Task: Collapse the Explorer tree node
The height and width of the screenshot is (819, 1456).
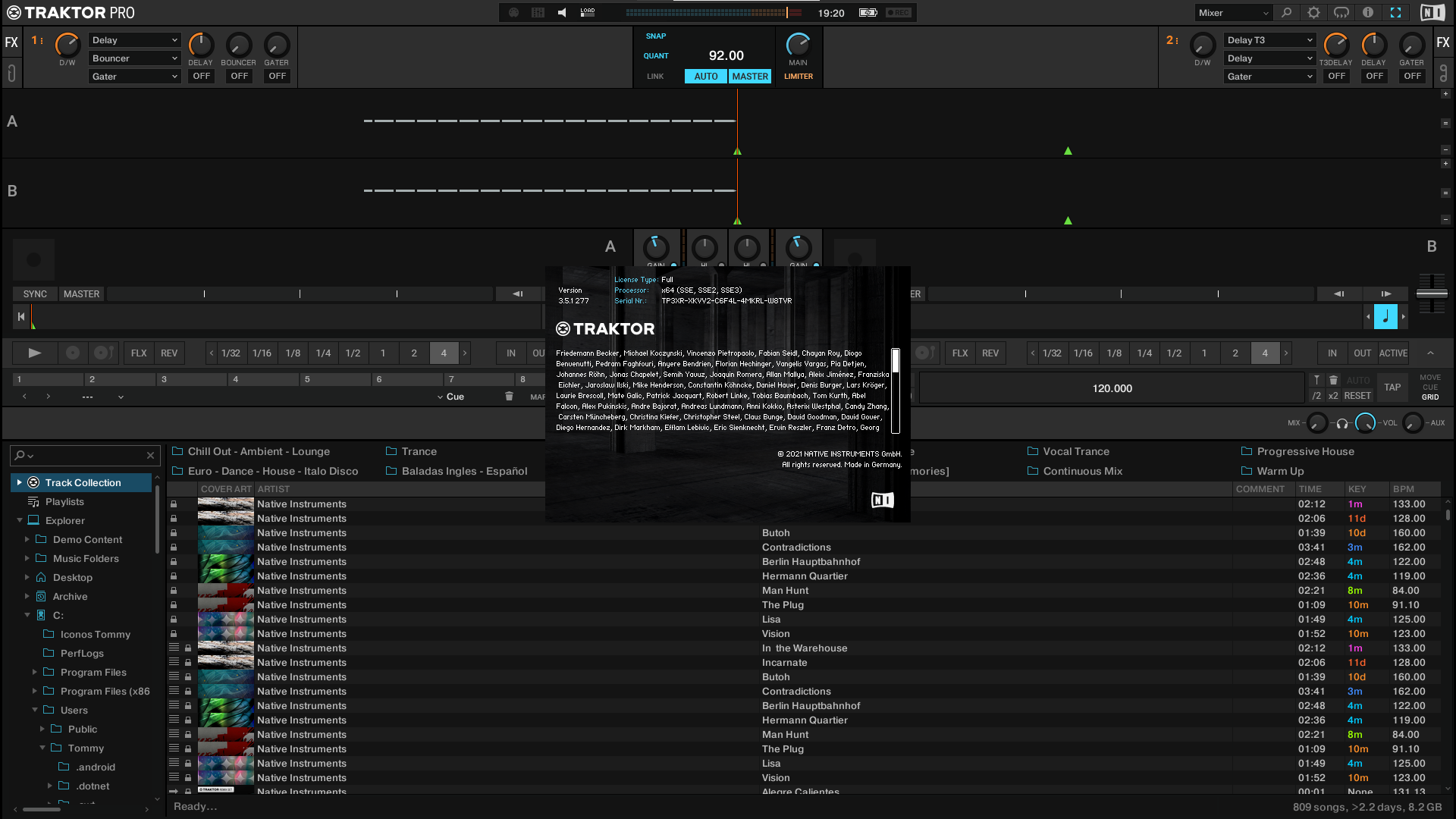Action: [x=20, y=521]
